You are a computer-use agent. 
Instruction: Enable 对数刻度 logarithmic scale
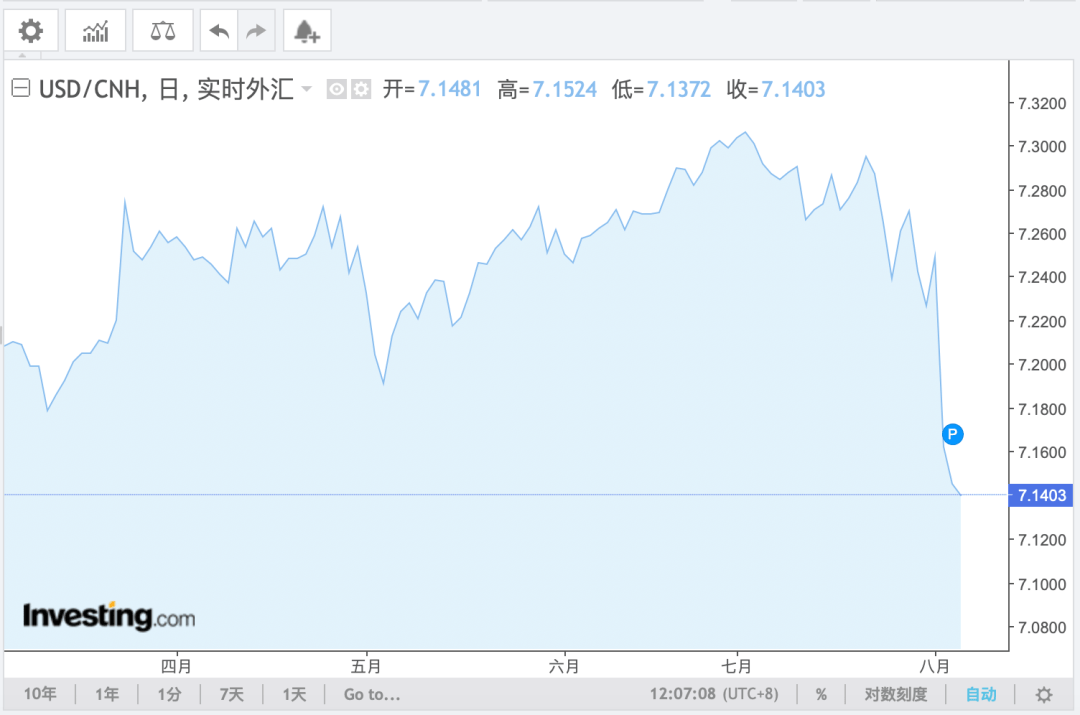[x=896, y=695]
